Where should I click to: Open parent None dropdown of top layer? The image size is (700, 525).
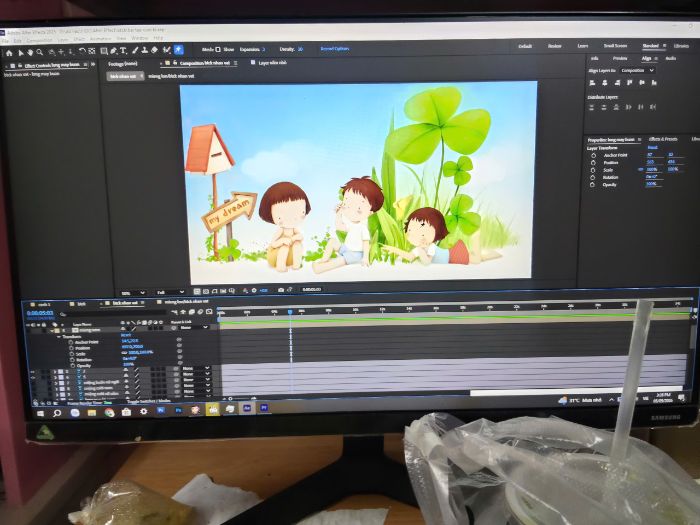(194, 327)
